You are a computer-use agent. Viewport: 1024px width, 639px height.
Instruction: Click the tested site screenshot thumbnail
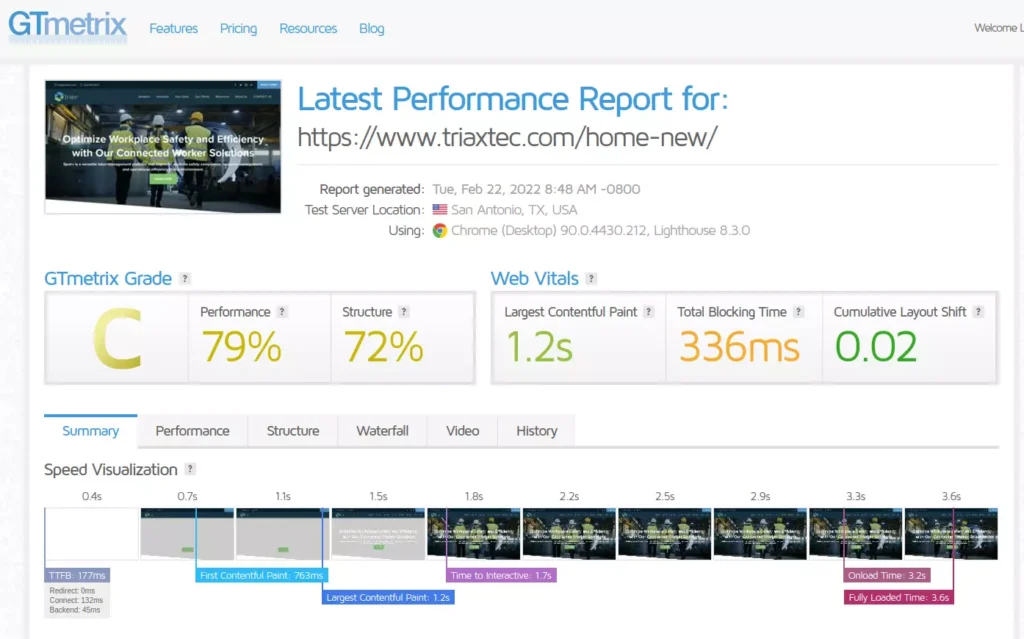tap(163, 147)
